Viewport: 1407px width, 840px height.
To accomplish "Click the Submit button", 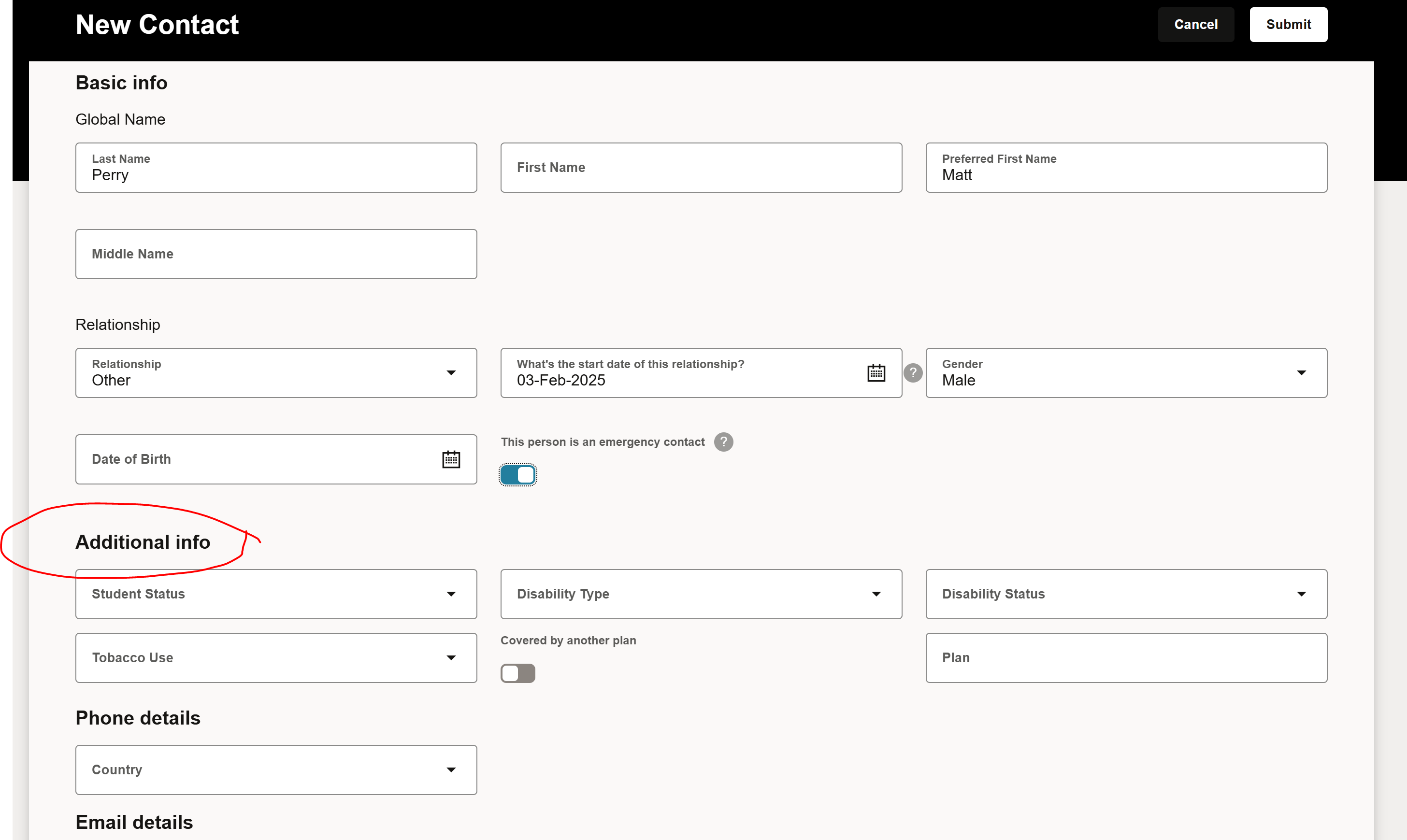I will click(1288, 24).
